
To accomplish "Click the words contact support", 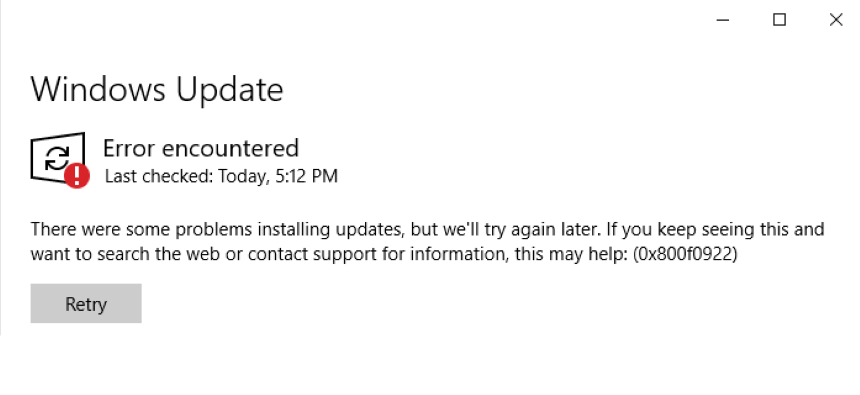I will tap(309, 255).
